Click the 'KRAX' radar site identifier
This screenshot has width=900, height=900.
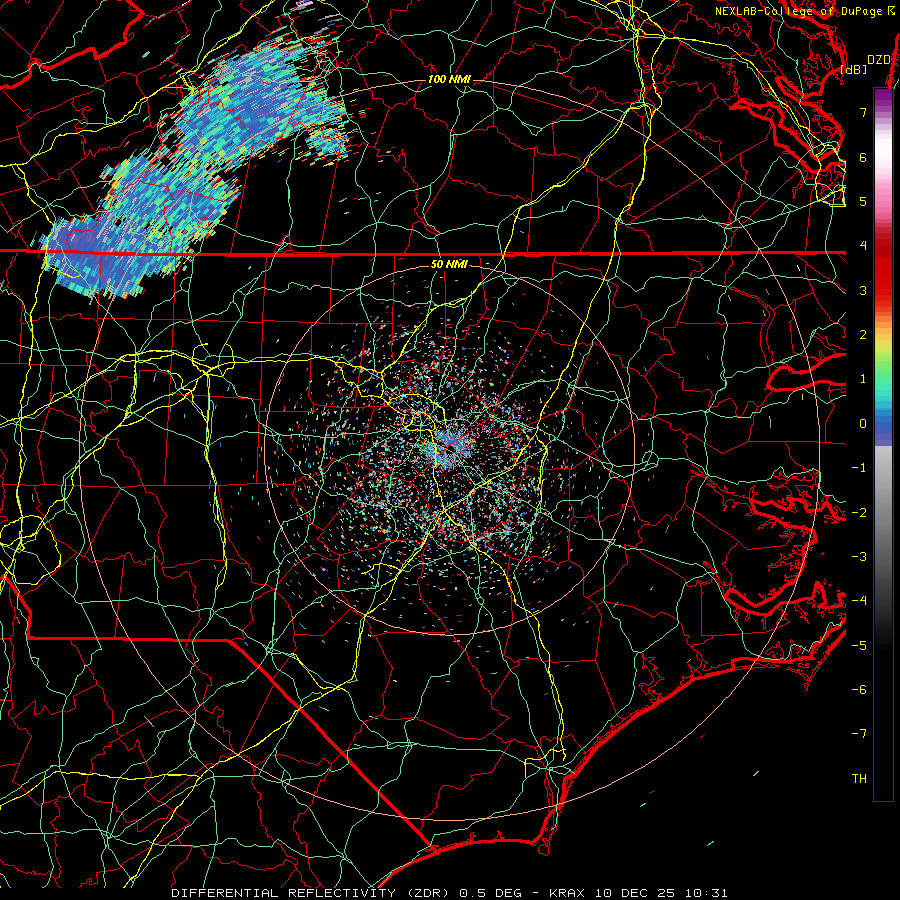[568, 893]
